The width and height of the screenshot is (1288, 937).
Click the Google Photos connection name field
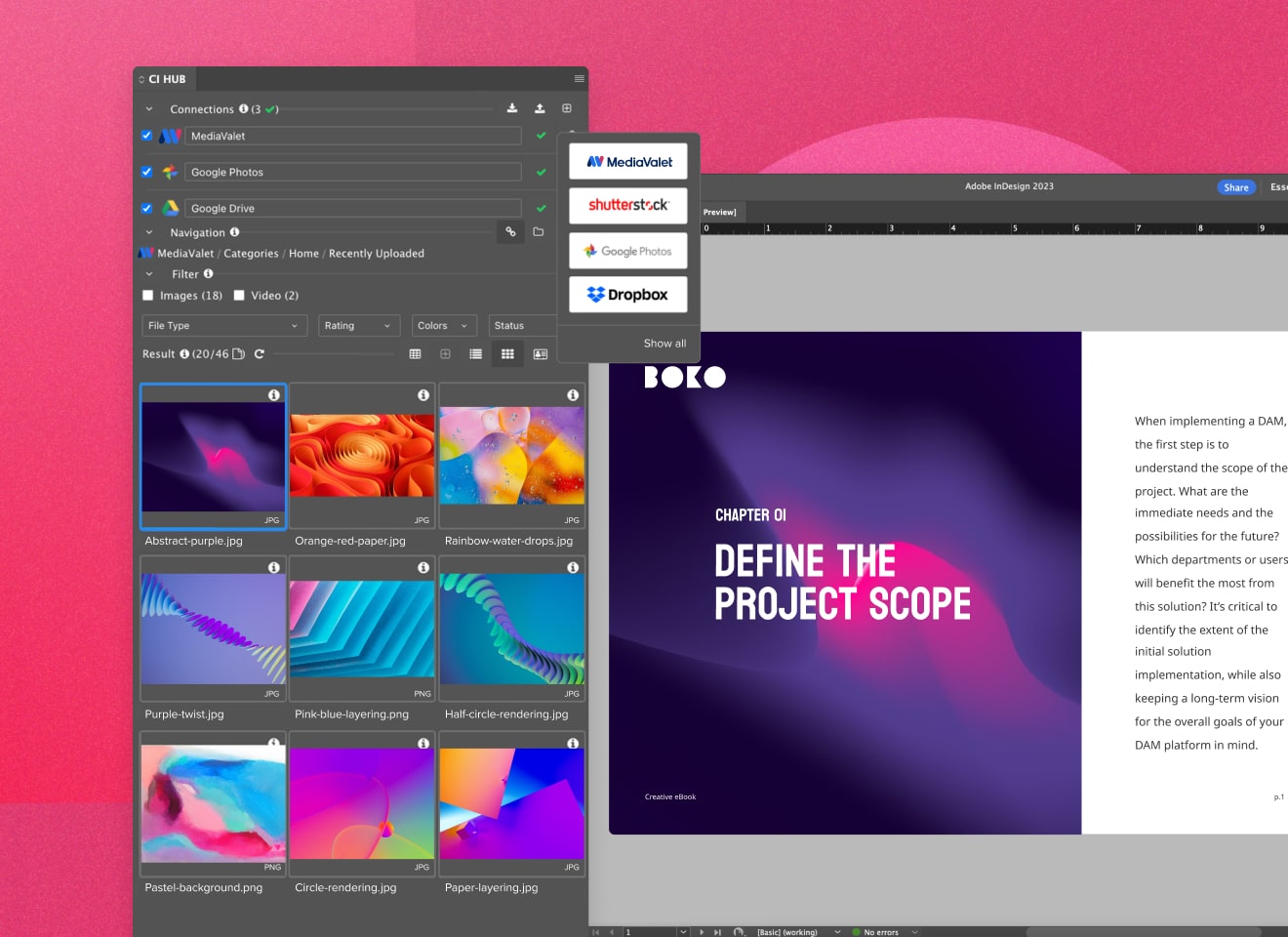tap(353, 172)
